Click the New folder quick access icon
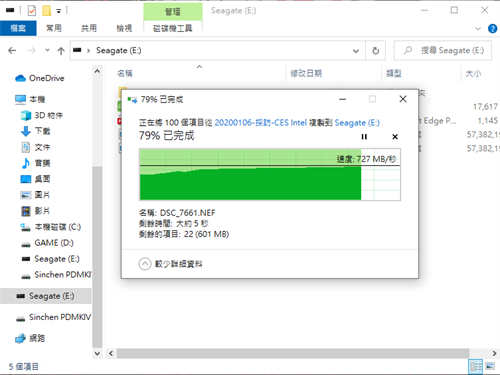Screen dimensions: 500x375 point(46,11)
